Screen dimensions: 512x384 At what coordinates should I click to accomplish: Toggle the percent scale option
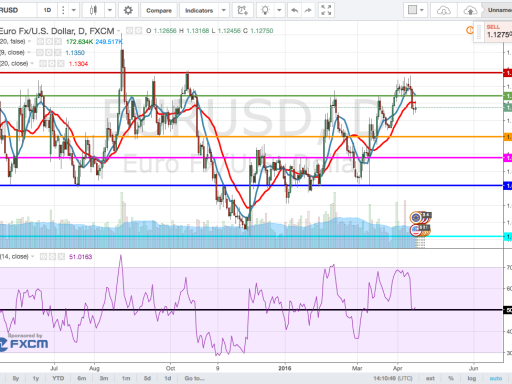(451, 378)
